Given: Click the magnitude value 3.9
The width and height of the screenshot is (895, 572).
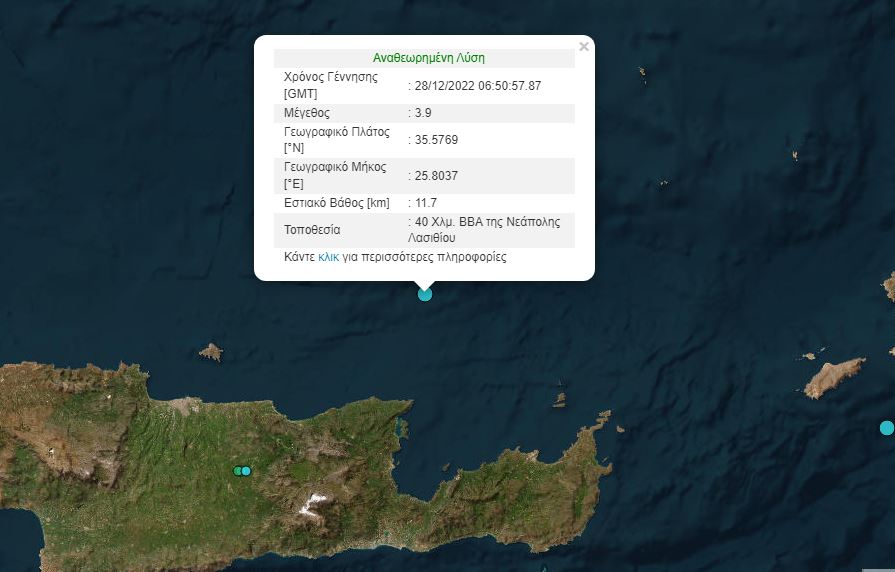Looking at the screenshot, I should tap(423, 113).
